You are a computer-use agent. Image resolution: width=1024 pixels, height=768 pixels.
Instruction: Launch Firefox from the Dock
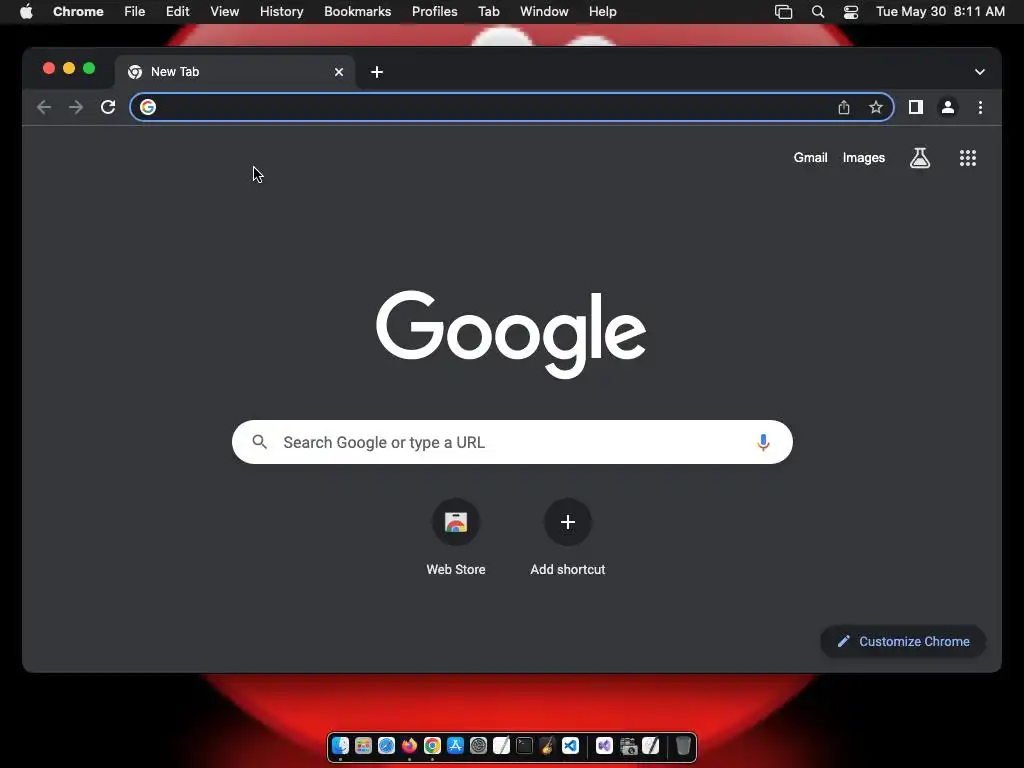(409, 746)
